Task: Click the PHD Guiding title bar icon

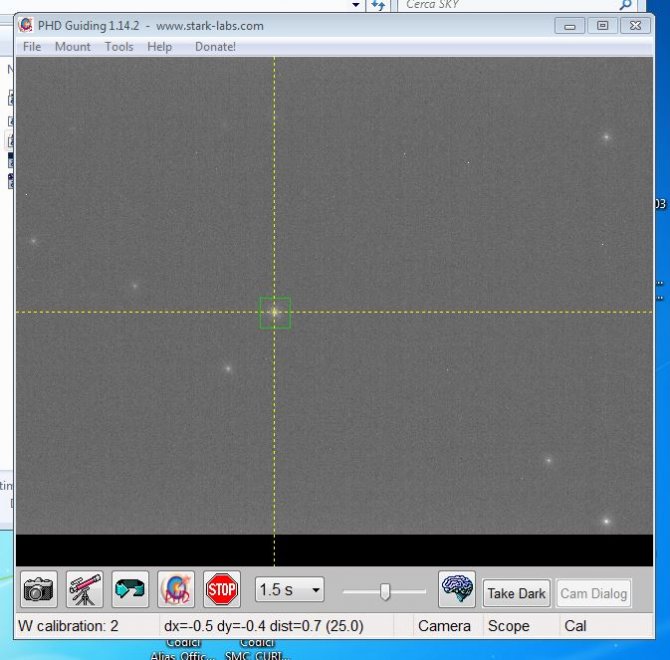Action: 26,26
